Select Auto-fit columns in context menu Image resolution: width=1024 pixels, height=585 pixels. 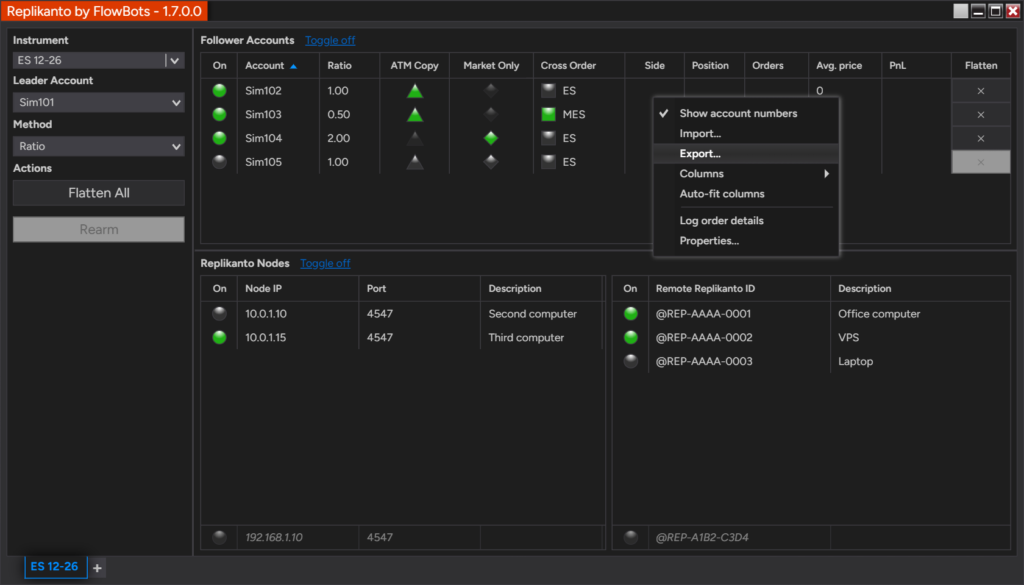(746, 194)
